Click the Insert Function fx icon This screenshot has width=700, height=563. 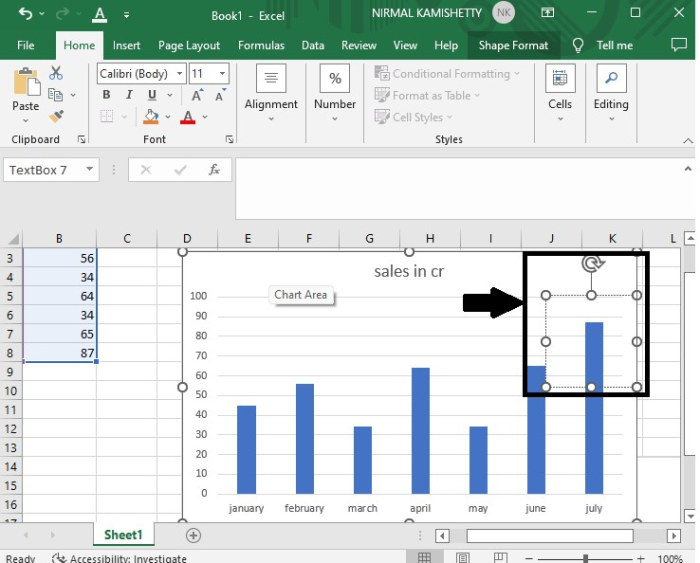(x=214, y=170)
